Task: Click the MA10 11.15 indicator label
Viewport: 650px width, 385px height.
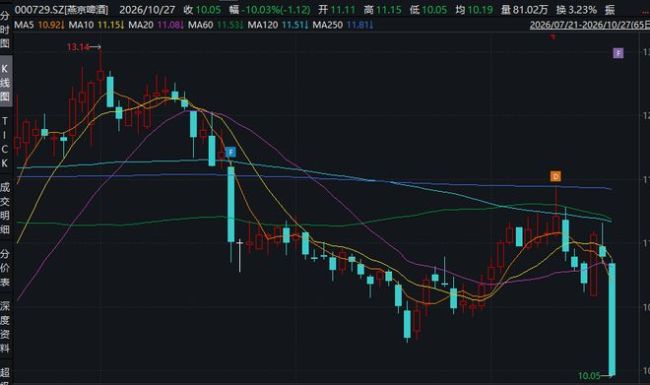Action: pyautogui.click(x=96, y=25)
